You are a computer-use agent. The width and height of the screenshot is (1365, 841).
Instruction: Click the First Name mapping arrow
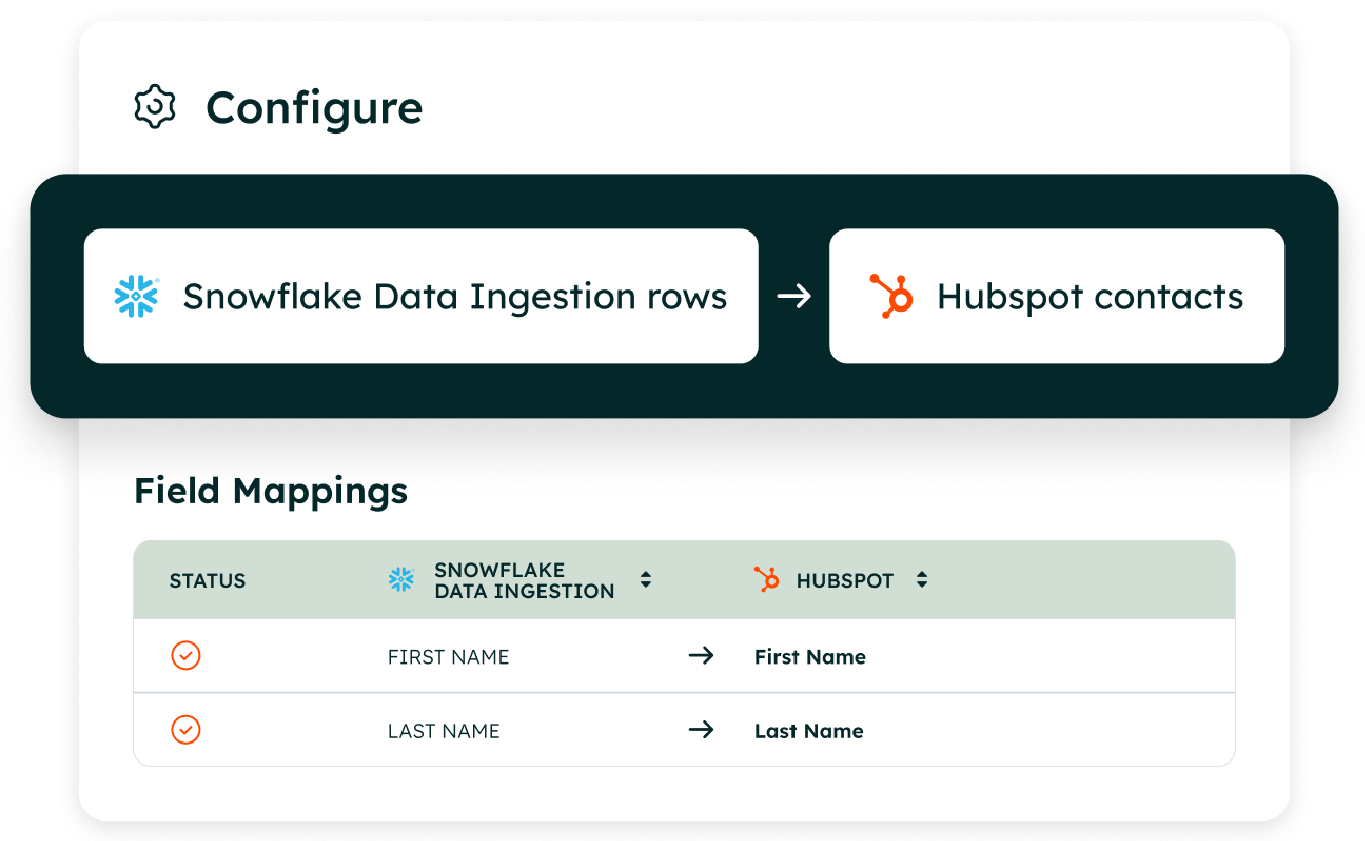click(x=701, y=656)
